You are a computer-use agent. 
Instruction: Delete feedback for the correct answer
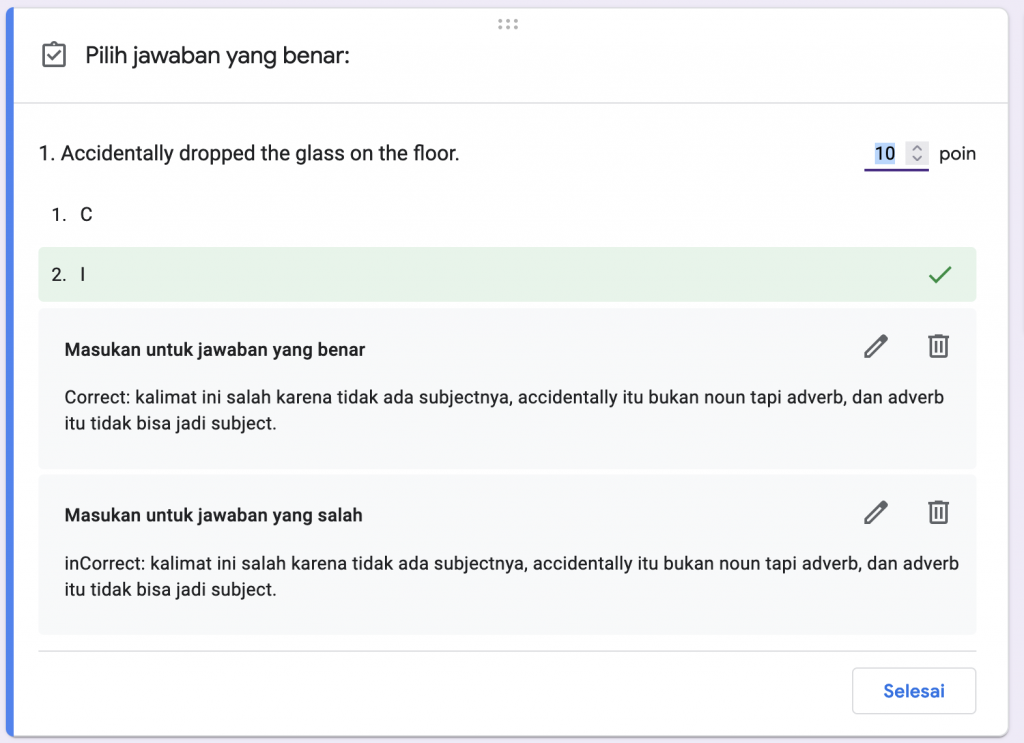coord(938,346)
